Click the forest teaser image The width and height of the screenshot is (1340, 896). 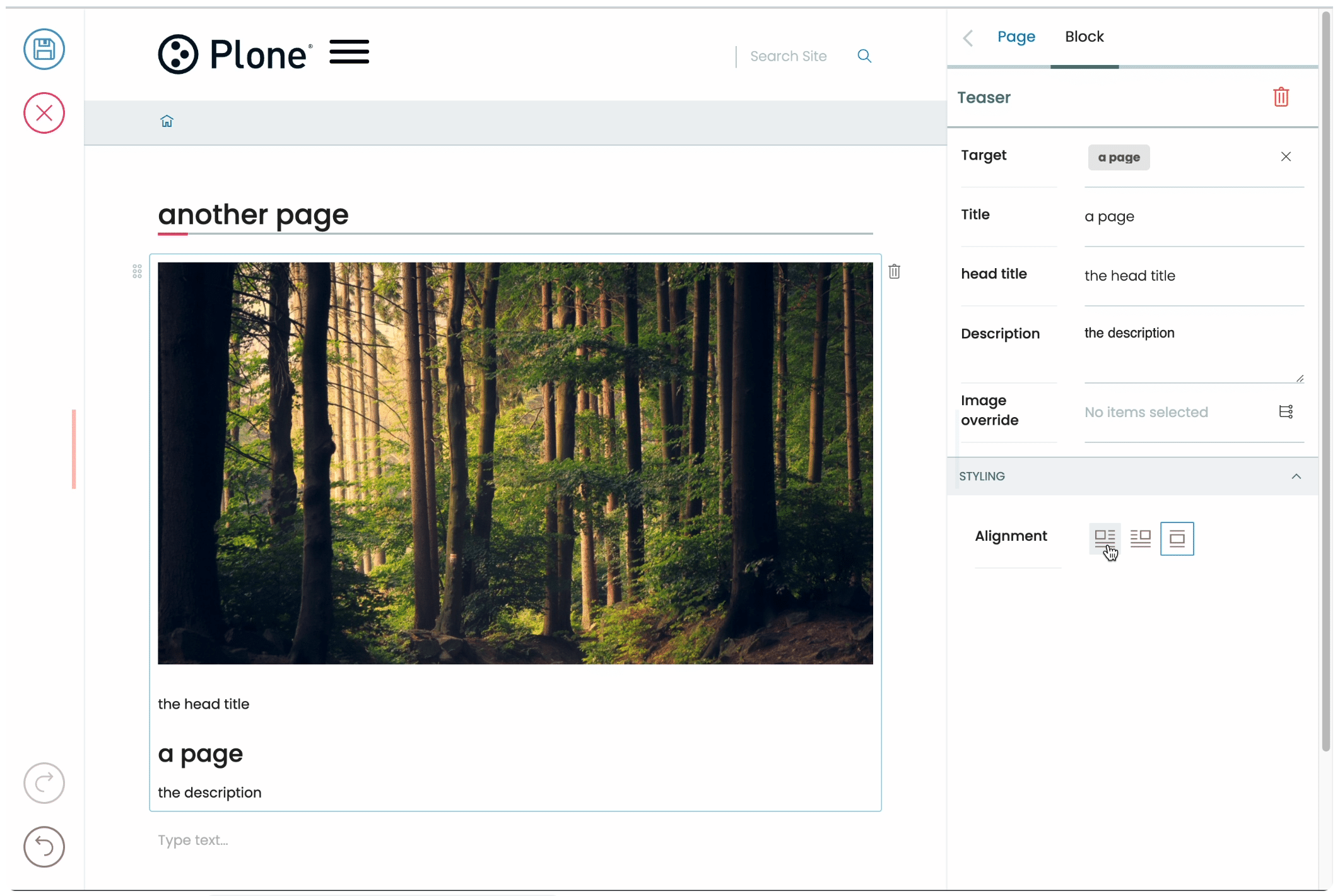[515, 463]
